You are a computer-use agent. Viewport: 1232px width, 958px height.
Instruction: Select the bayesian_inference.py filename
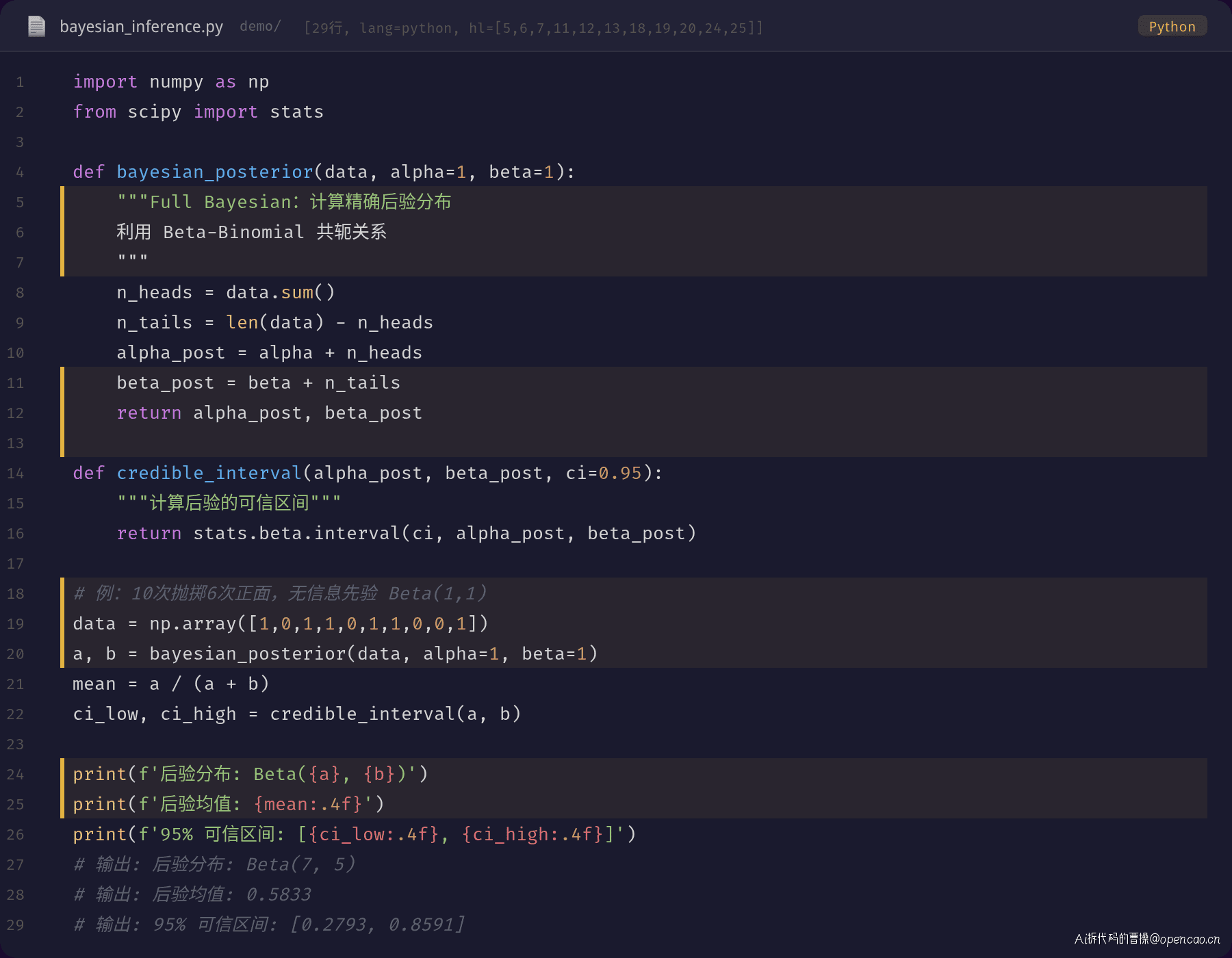(142, 27)
